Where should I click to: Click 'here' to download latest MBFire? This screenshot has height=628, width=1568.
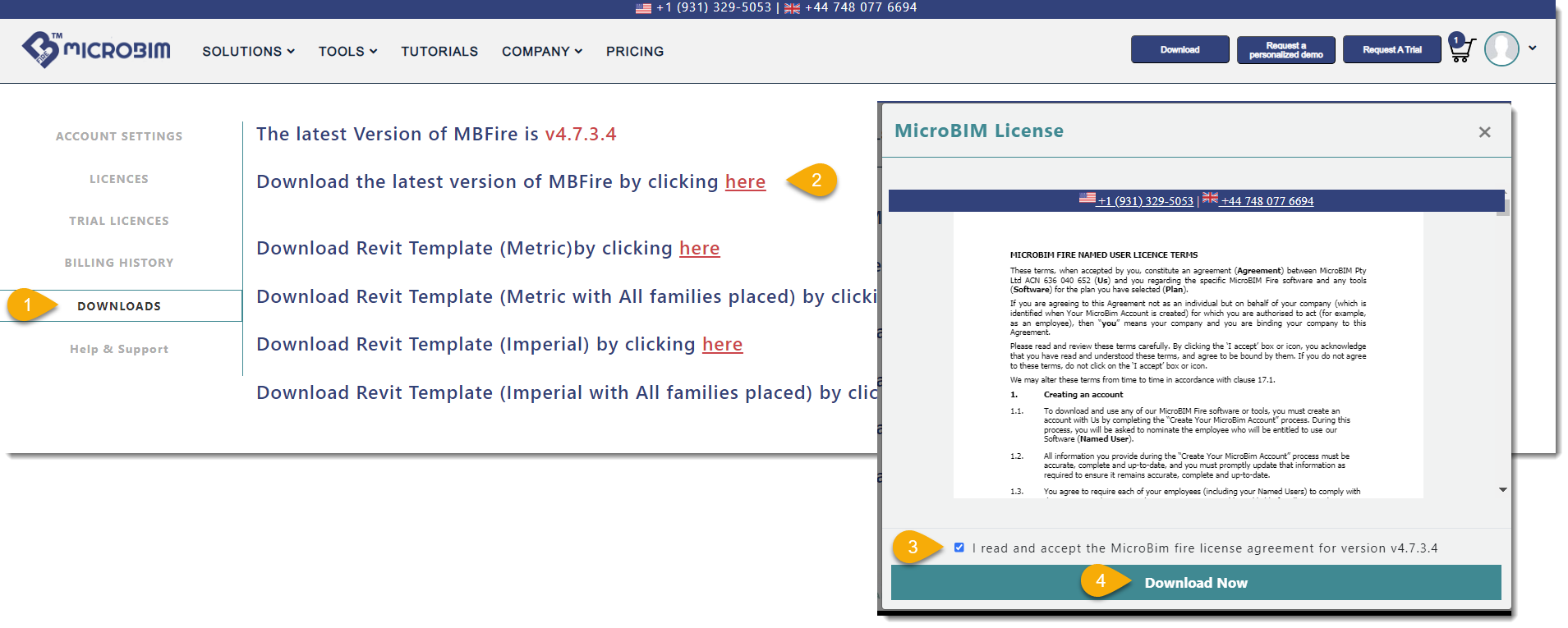click(745, 181)
